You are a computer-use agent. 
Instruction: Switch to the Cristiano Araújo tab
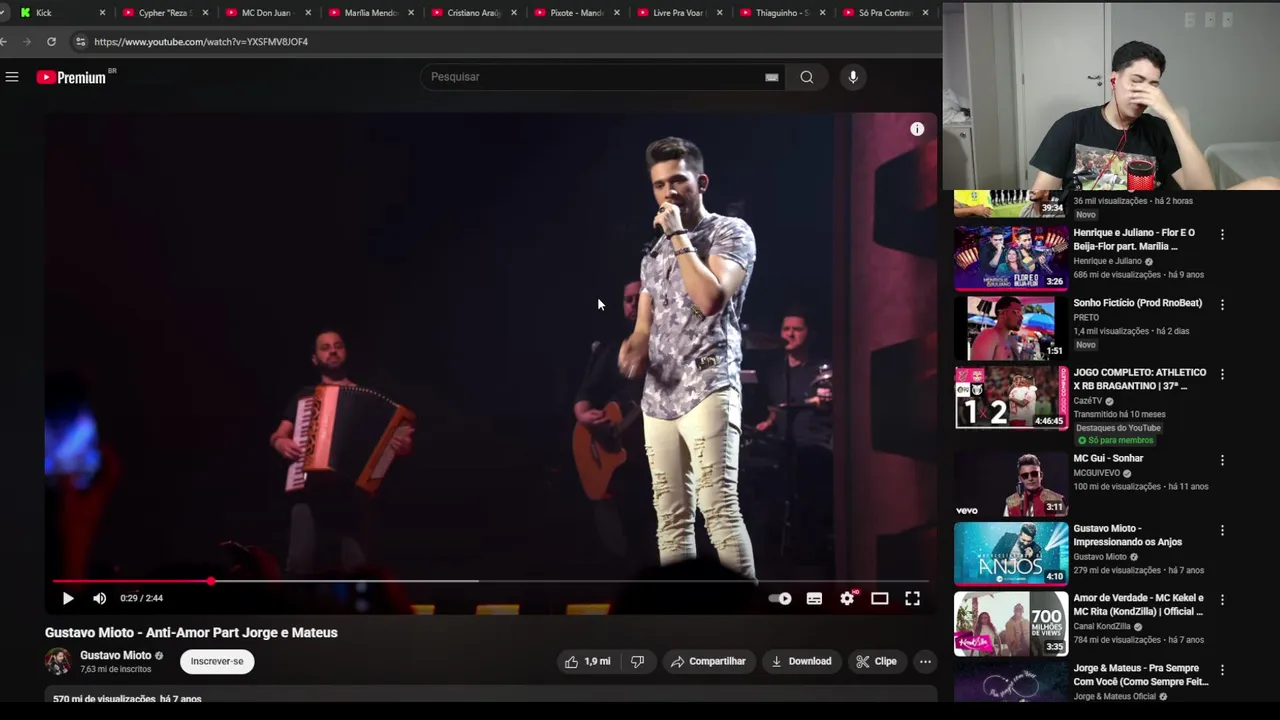473,13
